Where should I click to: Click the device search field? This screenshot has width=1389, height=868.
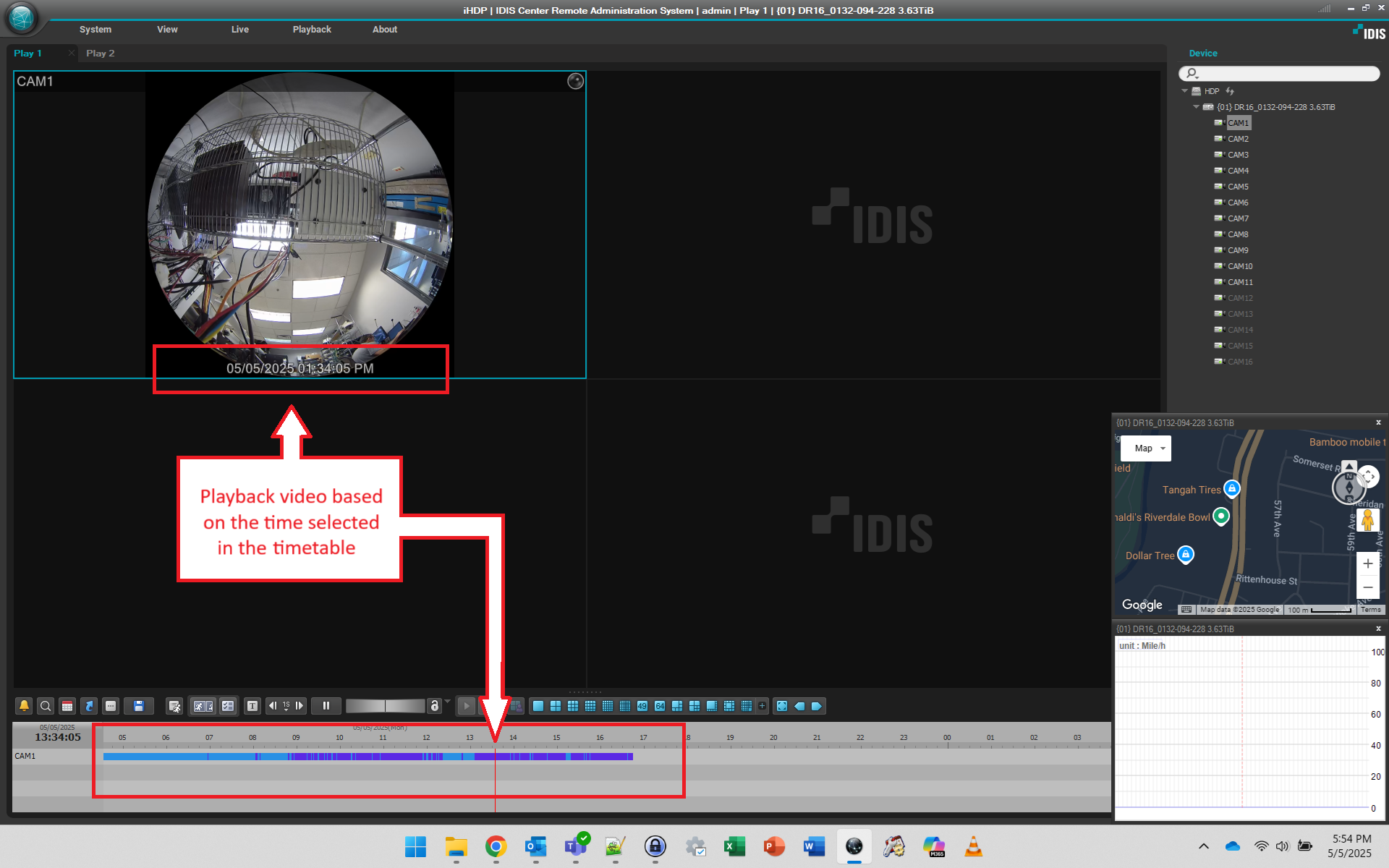1279,73
